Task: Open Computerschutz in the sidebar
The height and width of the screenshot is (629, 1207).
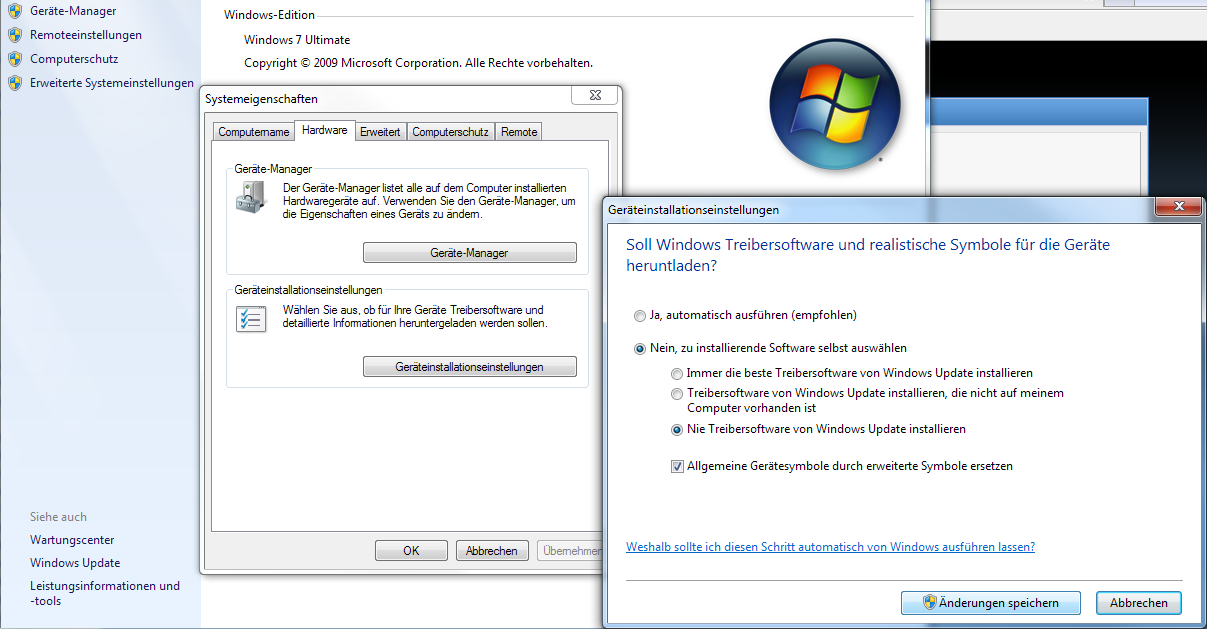Action: click(74, 59)
